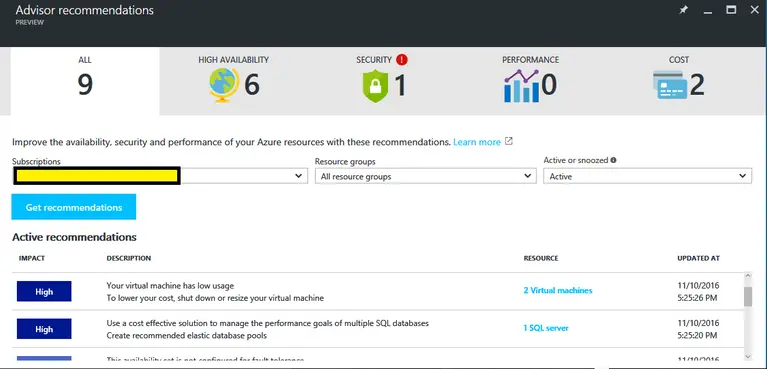Click the scrollbar down arrow in recommendations list
This screenshot has height=369, width=767.
tap(748, 356)
